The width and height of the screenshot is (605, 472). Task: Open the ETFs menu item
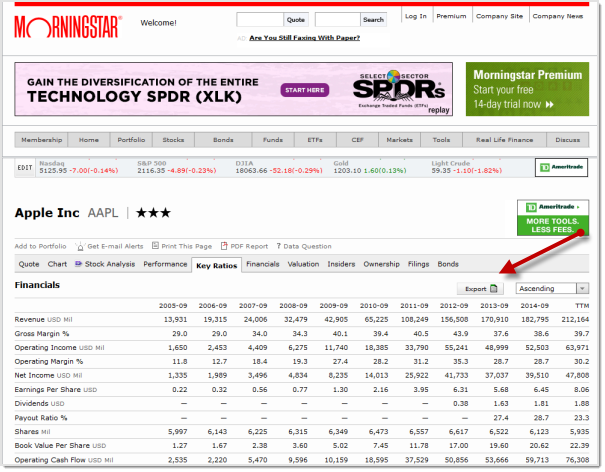point(315,140)
